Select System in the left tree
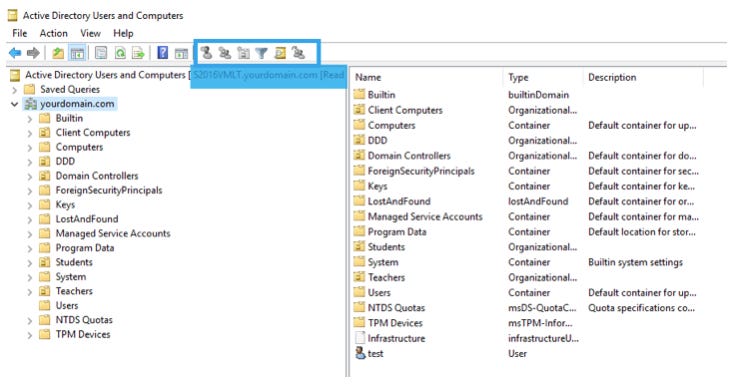 pyautogui.click(x=71, y=277)
